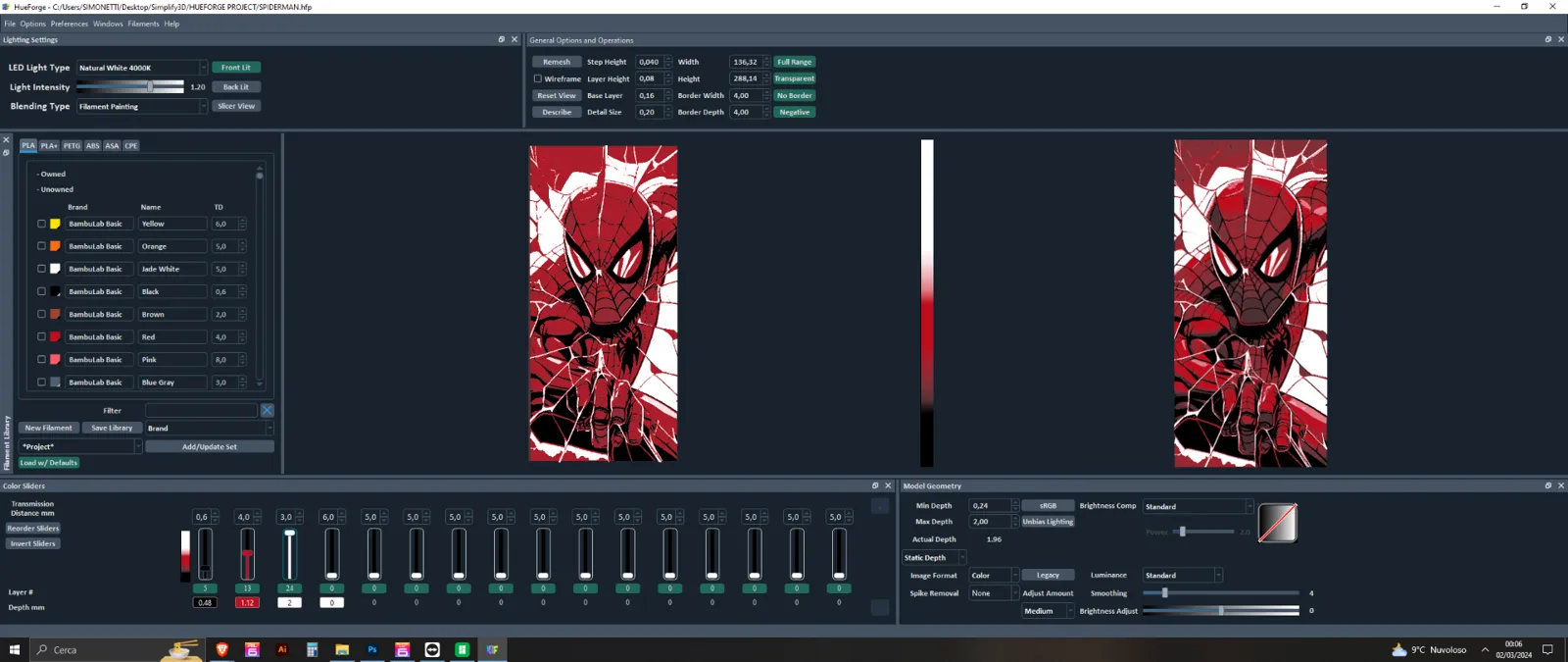
Task: Open the weather widget showing 9°C Nuvoloso
Action: (1429, 649)
